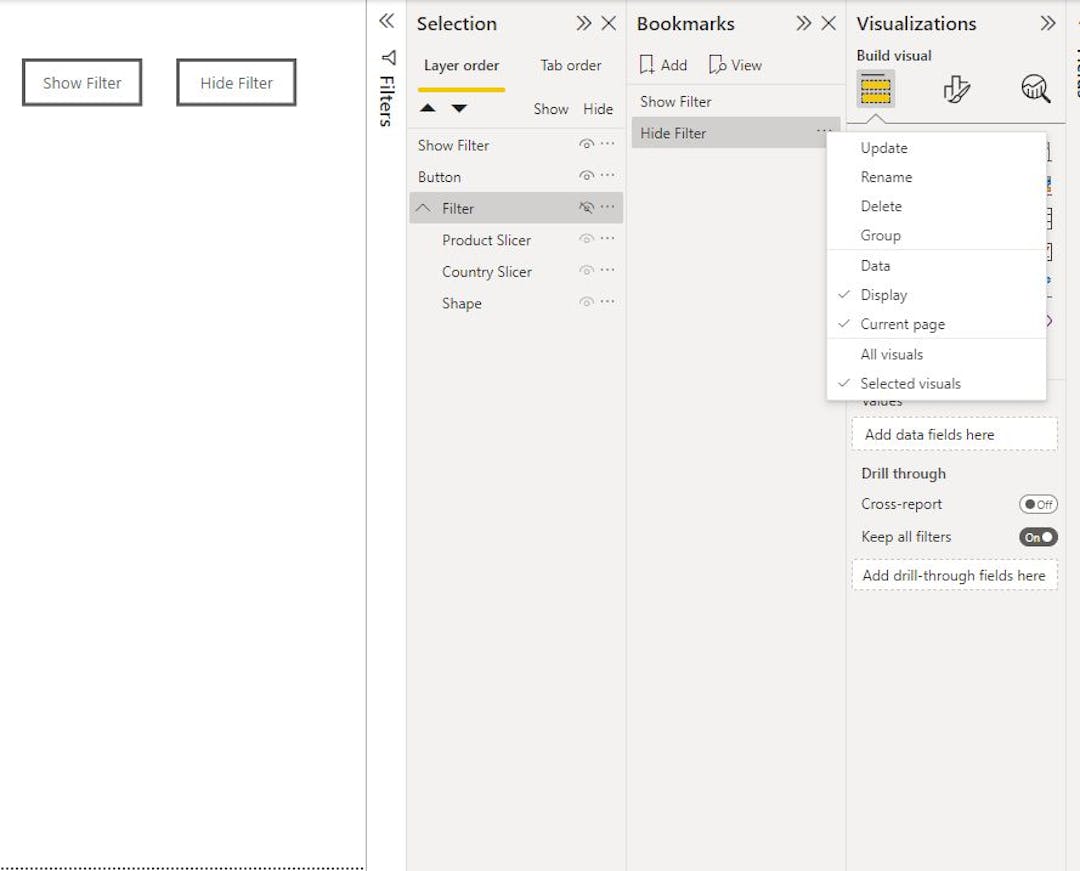The width and height of the screenshot is (1080, 871).
Task: Click the View bookmarks icon
Action: (x=735, y=64)
